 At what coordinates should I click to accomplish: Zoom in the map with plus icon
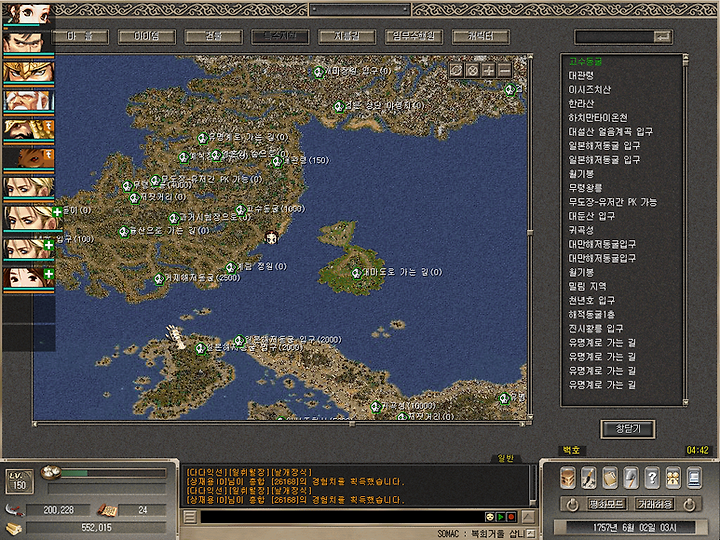point(489,70)
